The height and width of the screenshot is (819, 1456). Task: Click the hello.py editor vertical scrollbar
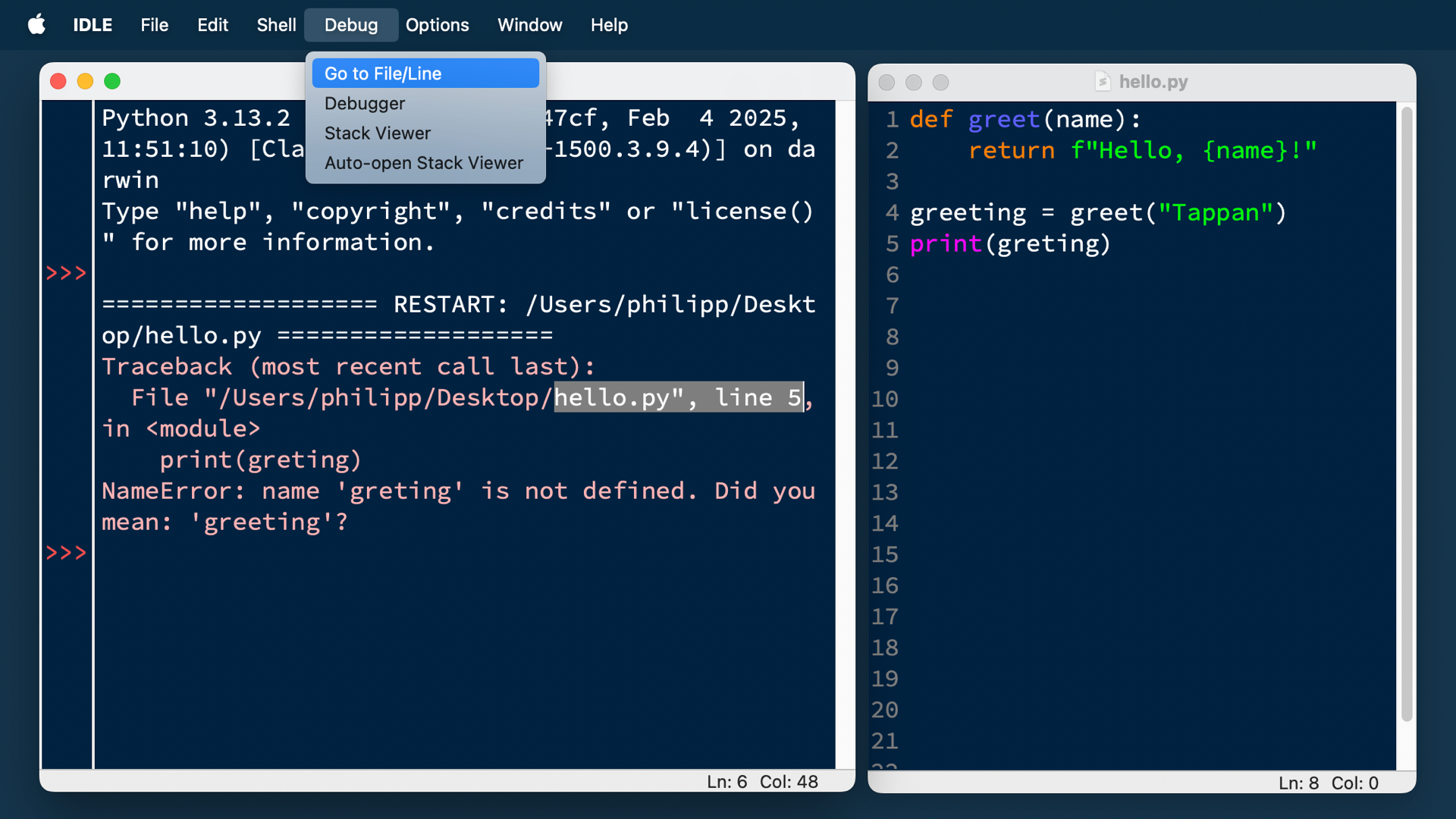(x=1406, y=413)
